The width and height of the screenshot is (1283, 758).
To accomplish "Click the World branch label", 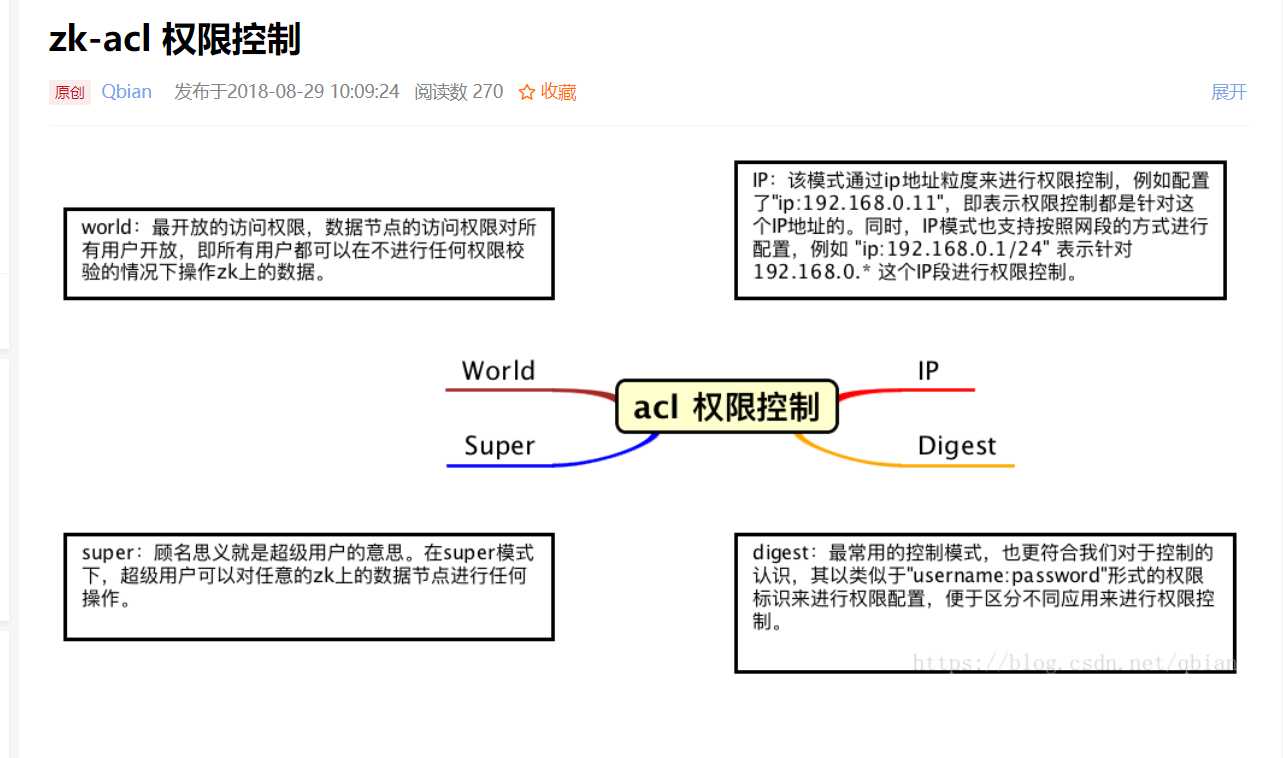I will pos(498,371).
